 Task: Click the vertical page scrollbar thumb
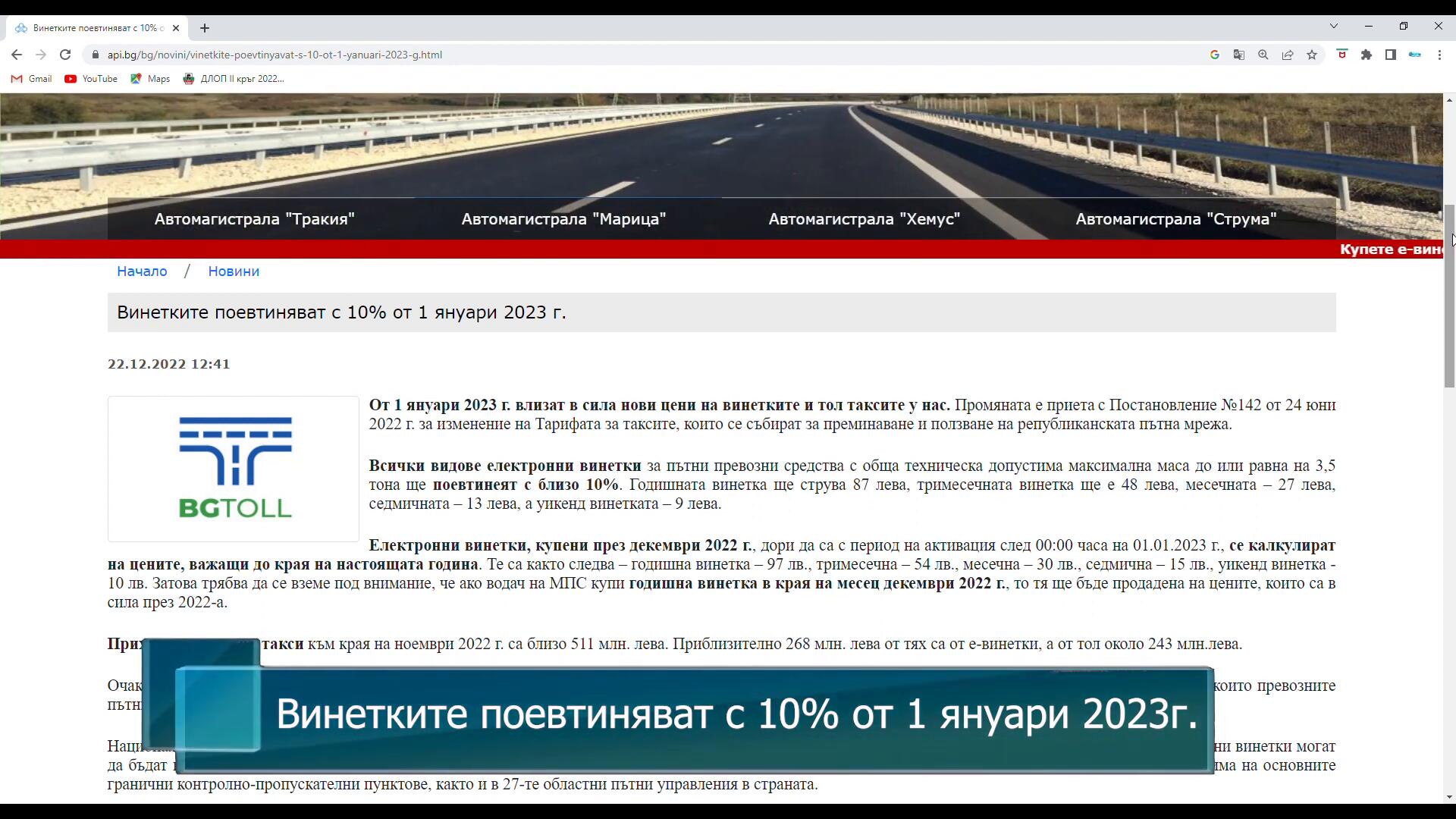1449,296
